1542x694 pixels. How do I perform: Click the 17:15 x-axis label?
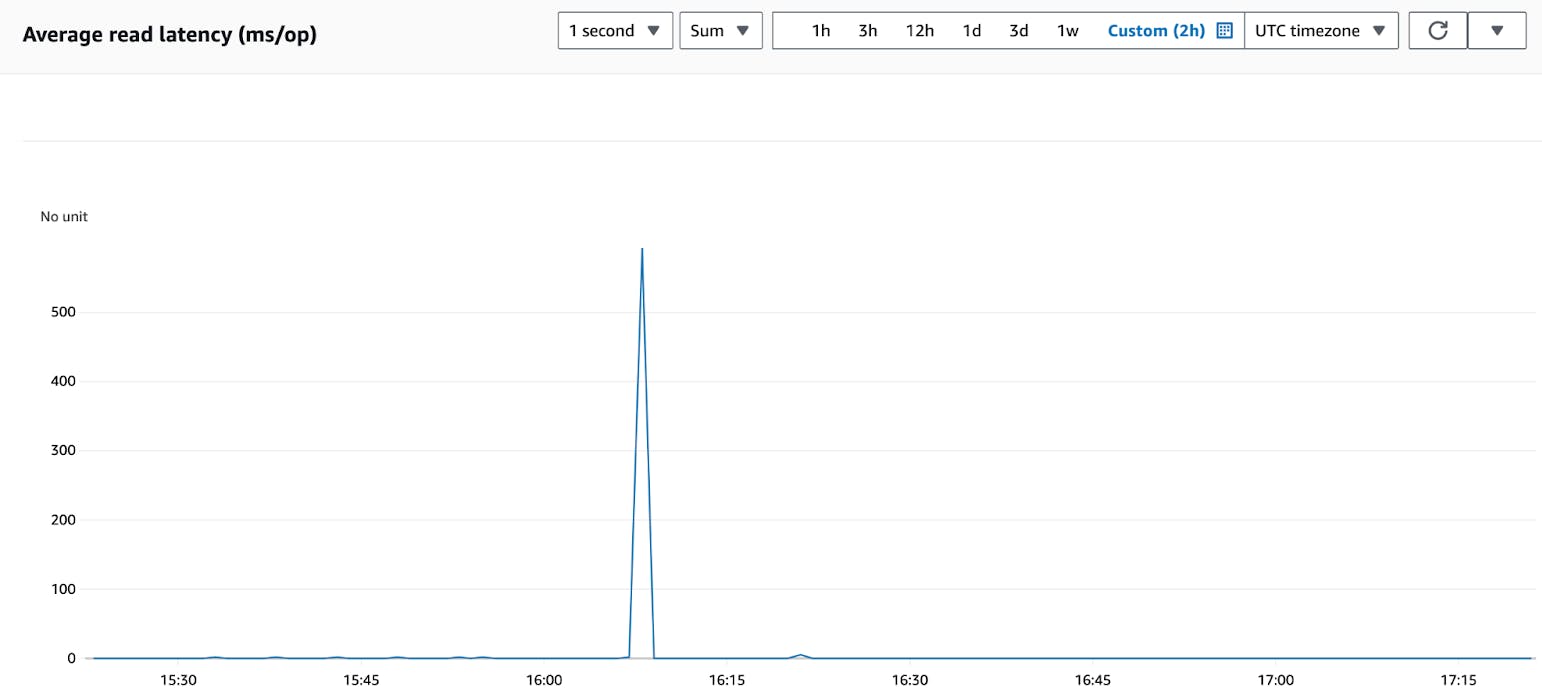tap(1460, 680)
